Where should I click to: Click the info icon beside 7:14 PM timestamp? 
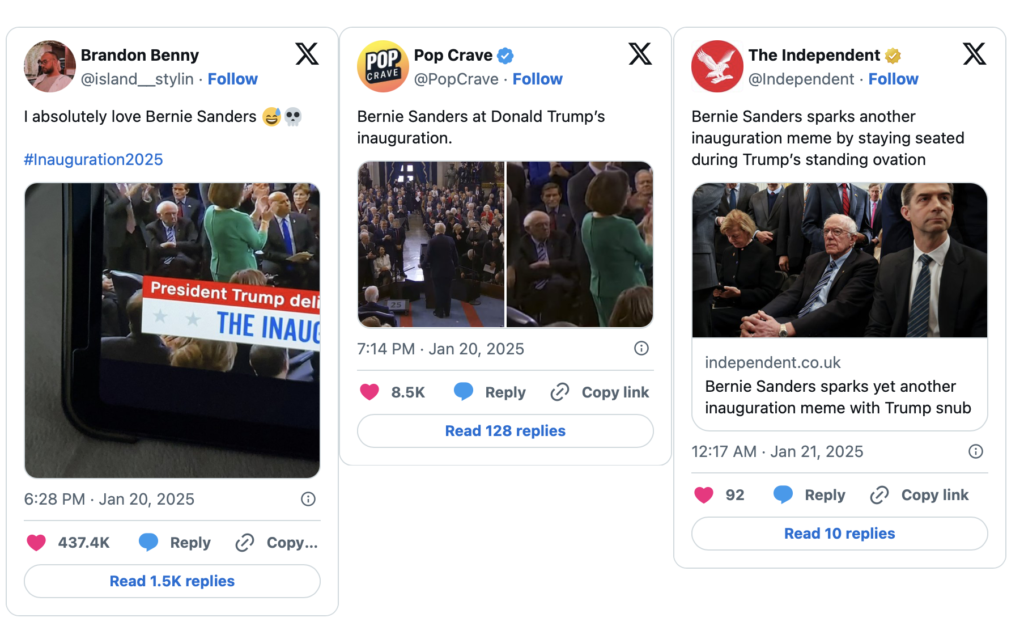(641, 349)
